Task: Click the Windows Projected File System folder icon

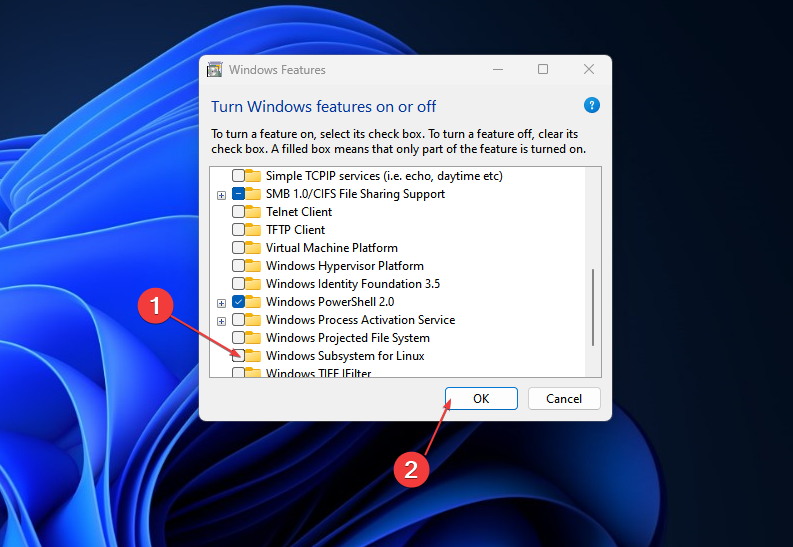Action: pyautogui.click(x=253, y=338)
